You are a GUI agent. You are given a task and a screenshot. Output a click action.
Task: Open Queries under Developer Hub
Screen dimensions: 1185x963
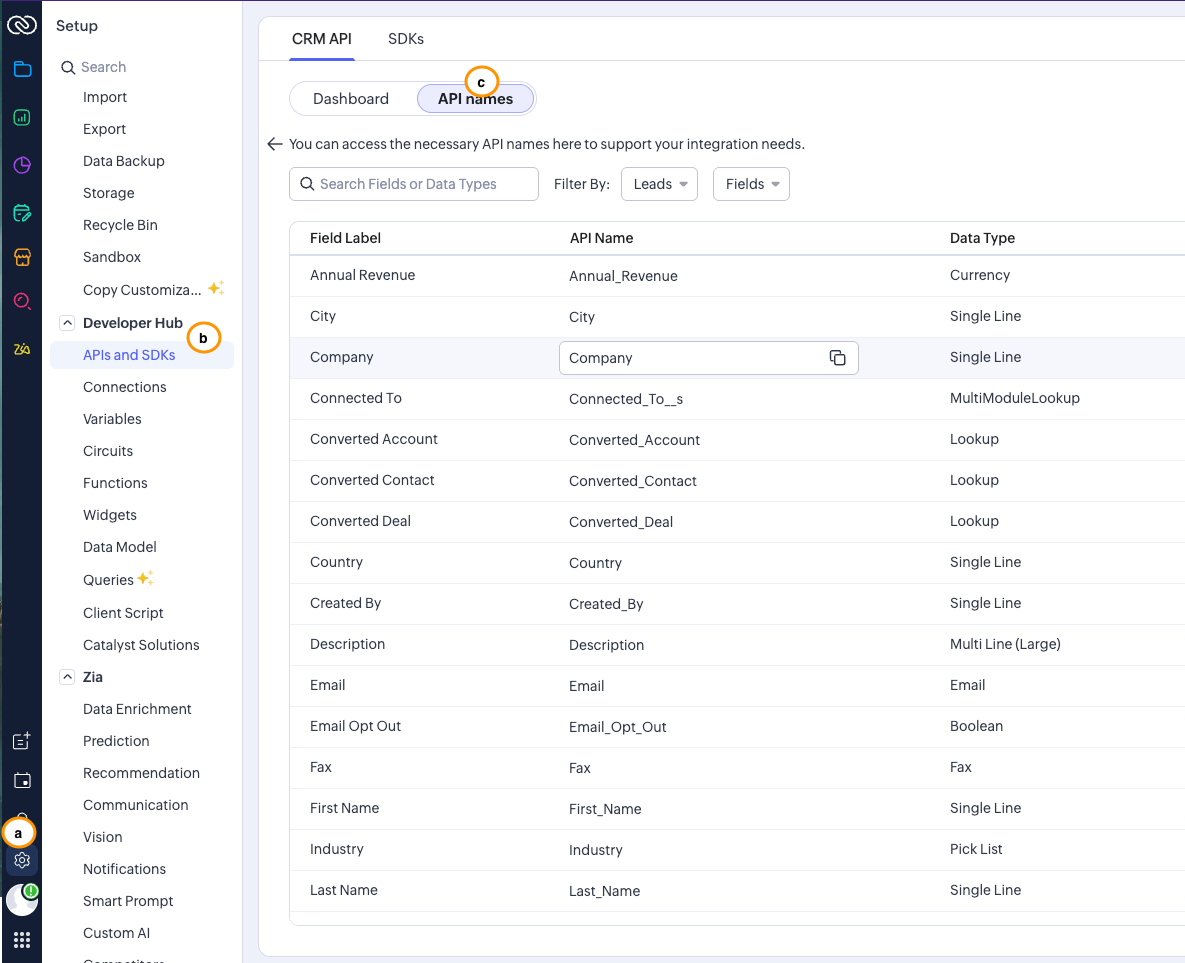click(x=108, y=580)
